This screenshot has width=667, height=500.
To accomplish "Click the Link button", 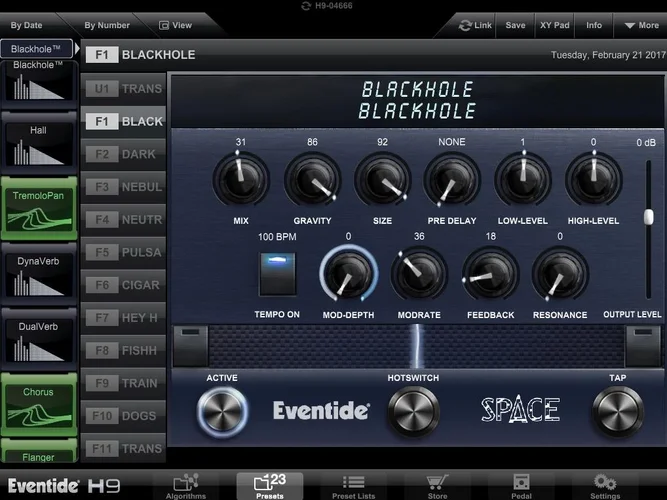I will (x=476, y=25).
